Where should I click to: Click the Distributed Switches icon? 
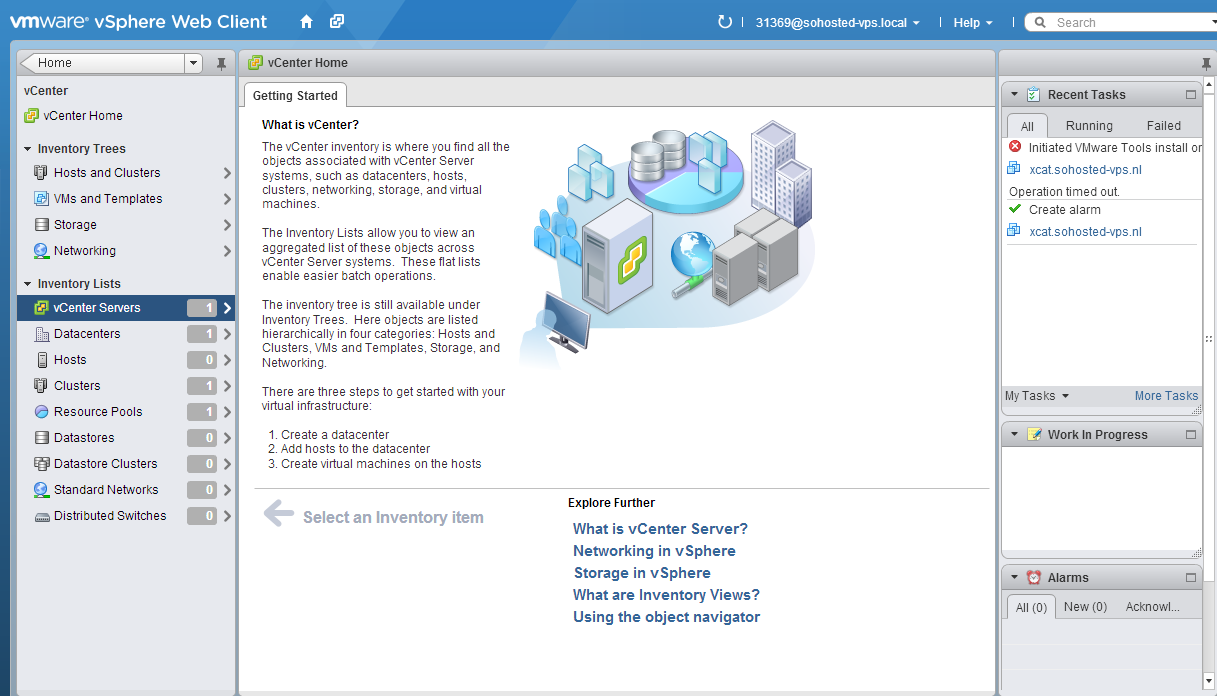click(x=41, y=516)
